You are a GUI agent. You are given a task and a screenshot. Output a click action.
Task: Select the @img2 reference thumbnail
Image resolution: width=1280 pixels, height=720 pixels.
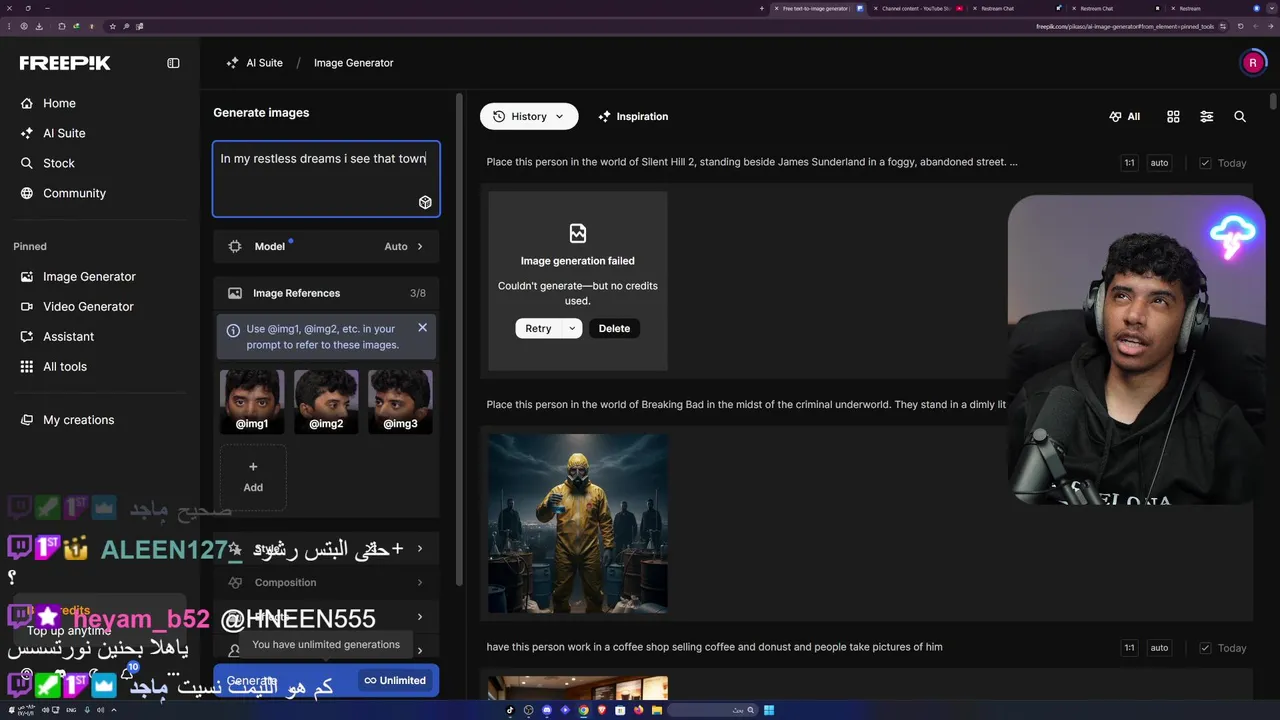(x=326, y=401)
